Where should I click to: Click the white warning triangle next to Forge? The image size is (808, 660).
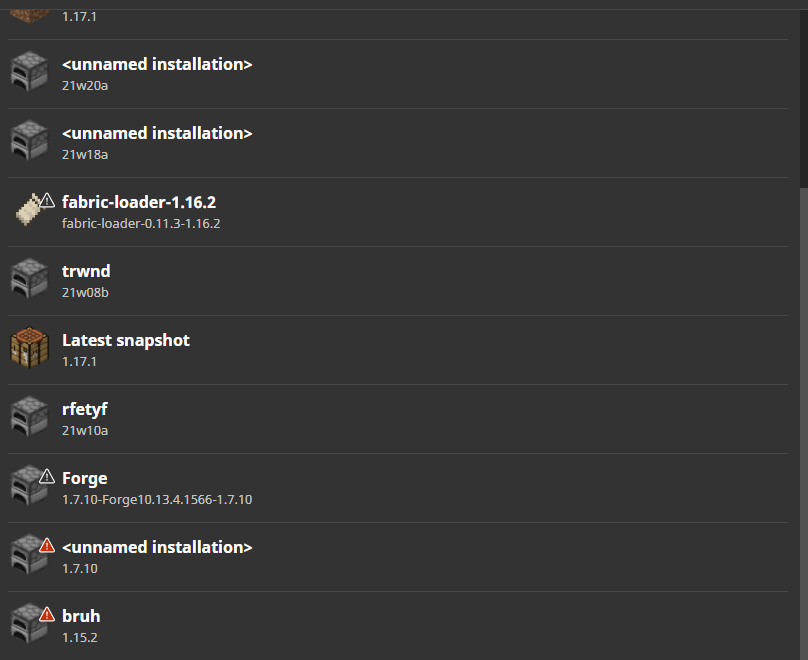point(47,476)
